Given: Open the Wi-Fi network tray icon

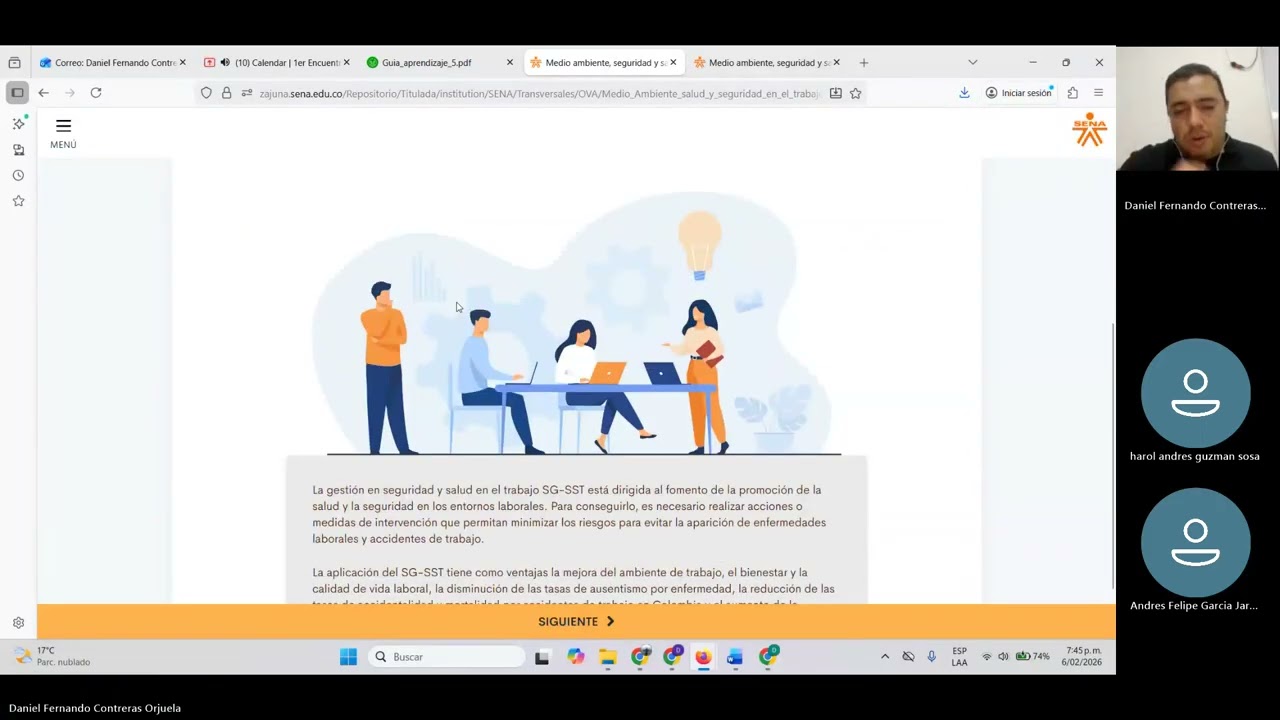Looking at the screenshot, I should click(987, 657).
